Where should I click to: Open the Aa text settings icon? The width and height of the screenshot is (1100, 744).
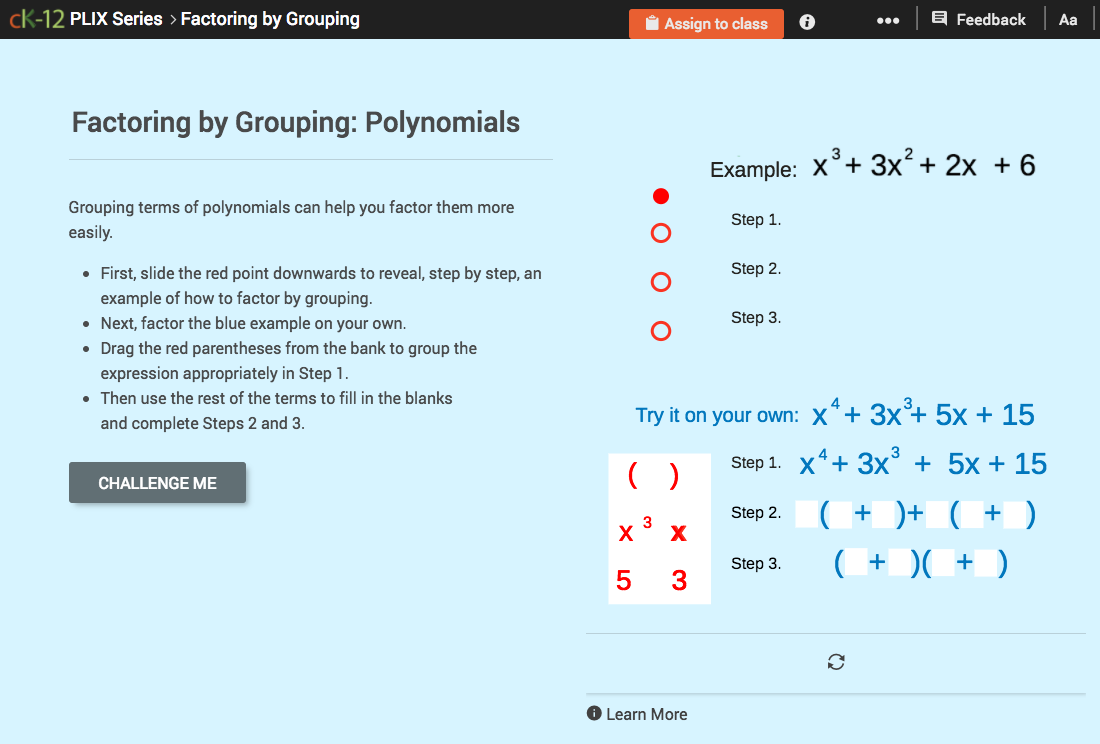point(1068,18)
